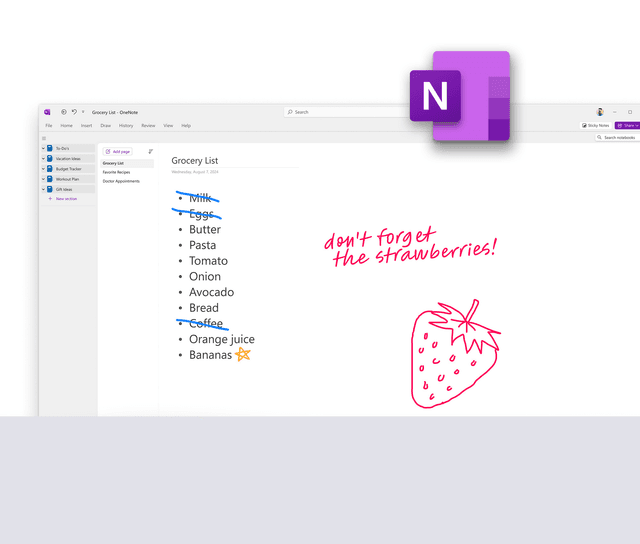Switch to the Draw ribbon tab
The image size is (640, 544).
tap(106, 126)
